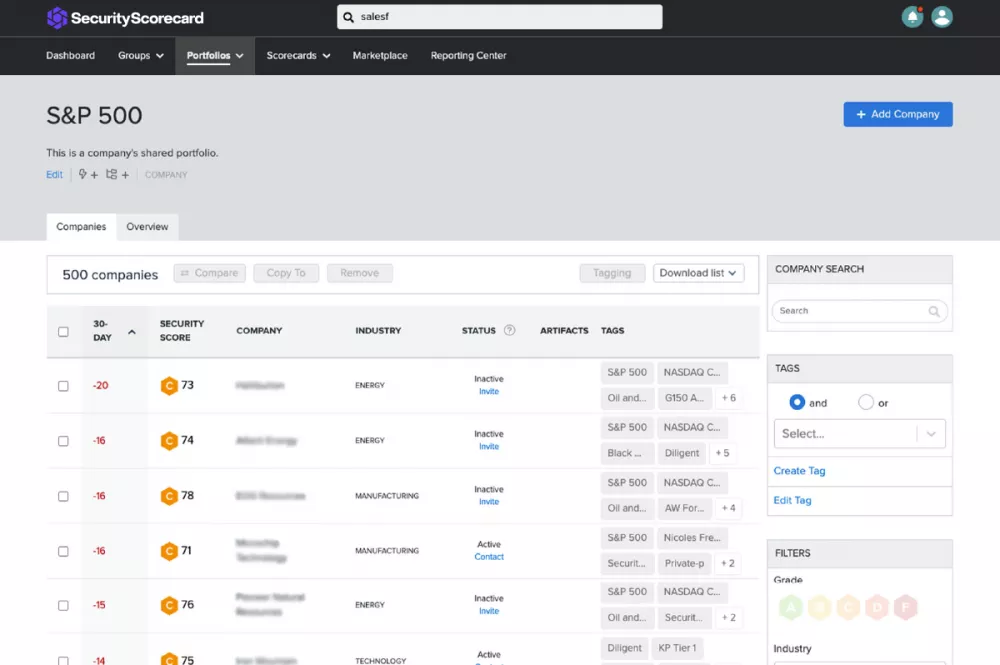Click the Edit Tag link
Viewport: 1000px width, 665px height.
[792, 501]
